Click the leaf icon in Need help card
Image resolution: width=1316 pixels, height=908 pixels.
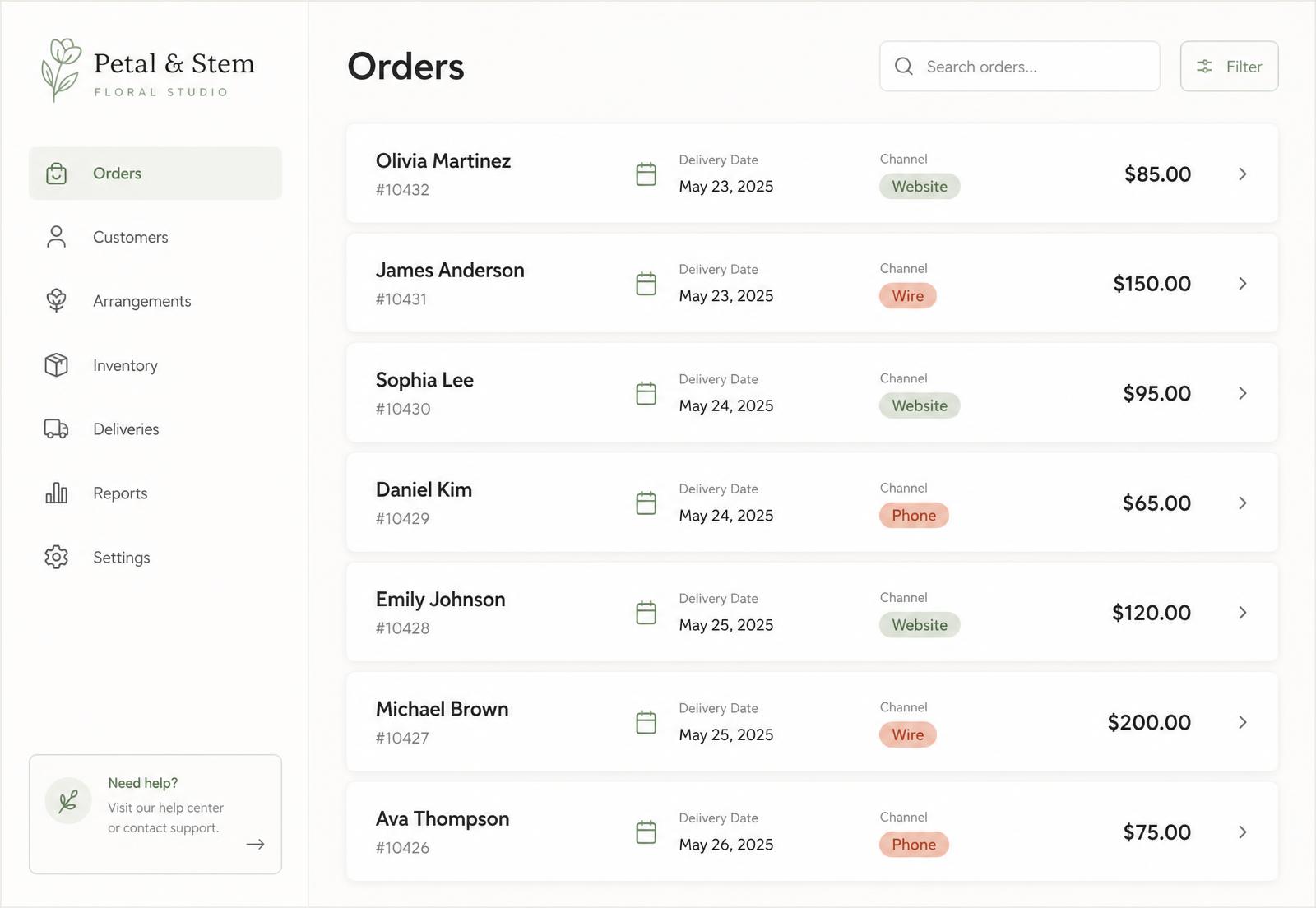point(68,800)
